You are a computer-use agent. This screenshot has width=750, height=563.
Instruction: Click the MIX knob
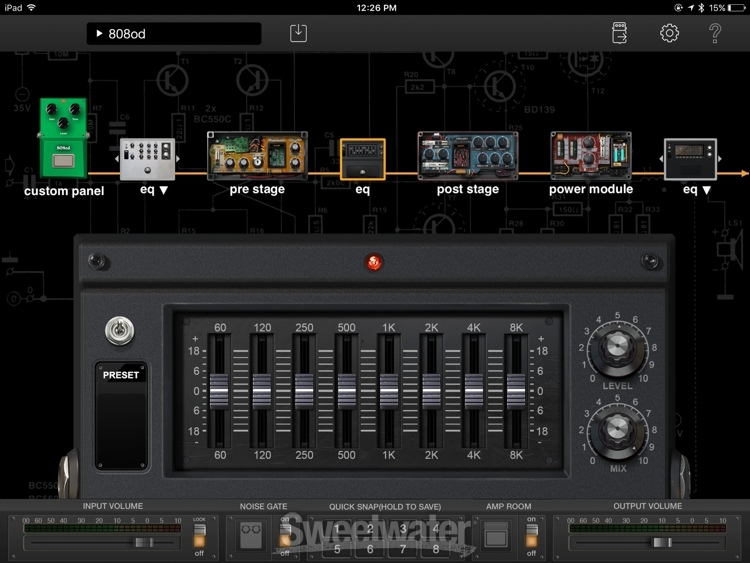618,431
